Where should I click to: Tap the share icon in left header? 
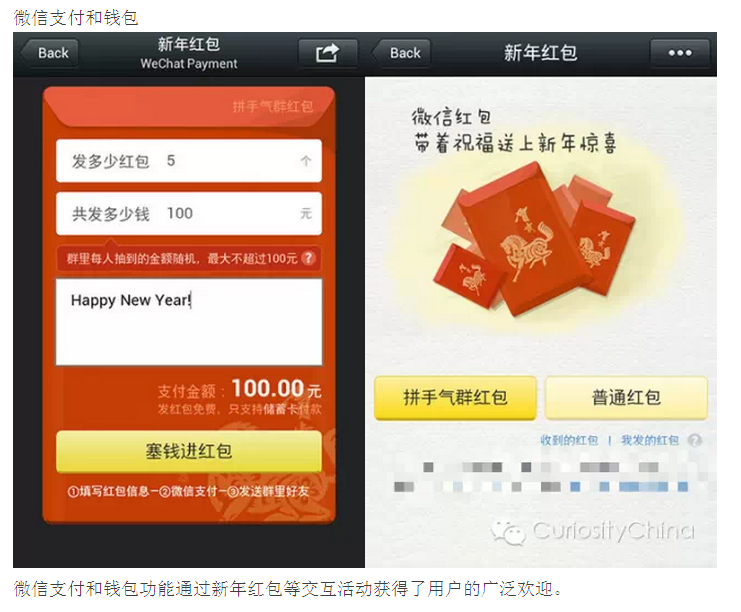(x=327, y=53)
